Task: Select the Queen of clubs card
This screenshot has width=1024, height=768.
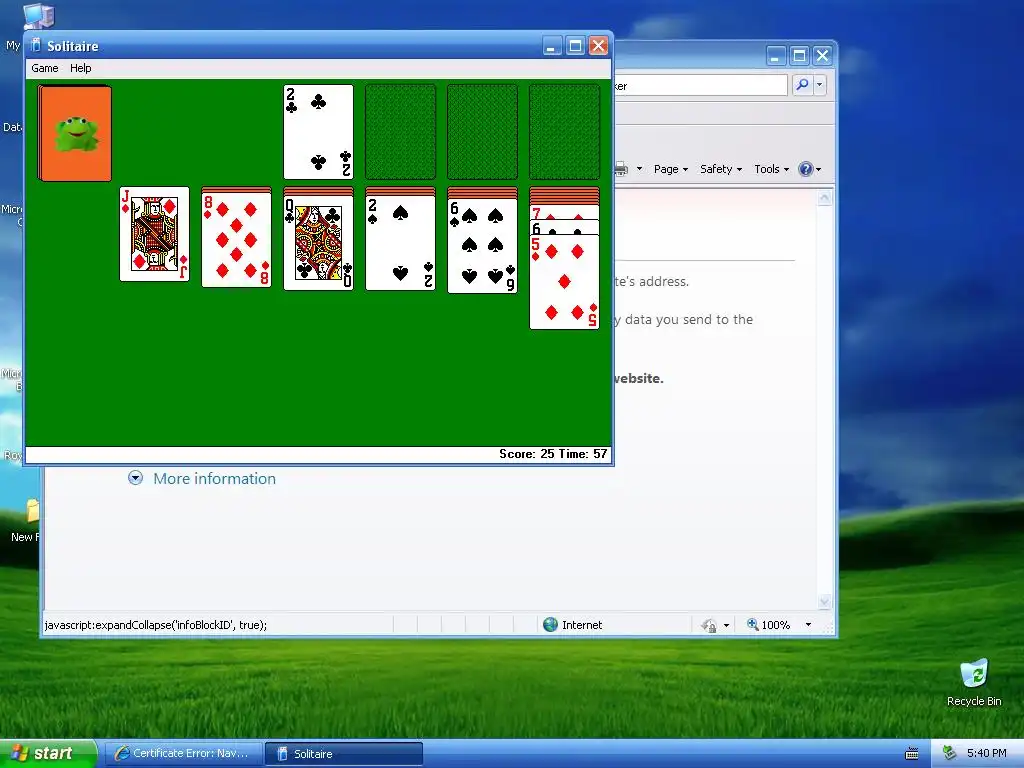Action: (x=318, y=242)
